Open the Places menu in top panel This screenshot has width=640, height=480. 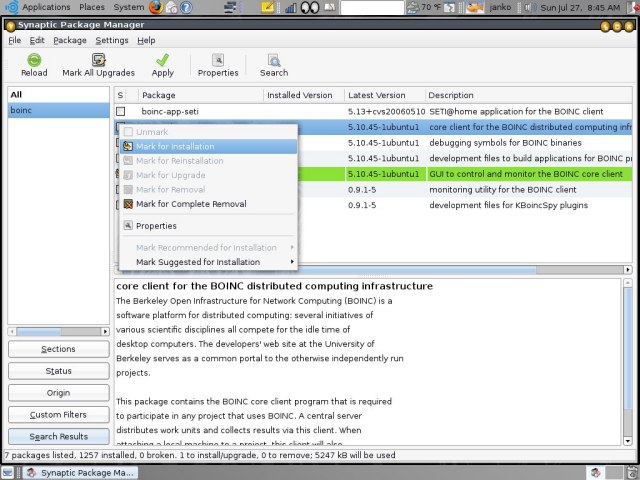click(x=92, y=7)
